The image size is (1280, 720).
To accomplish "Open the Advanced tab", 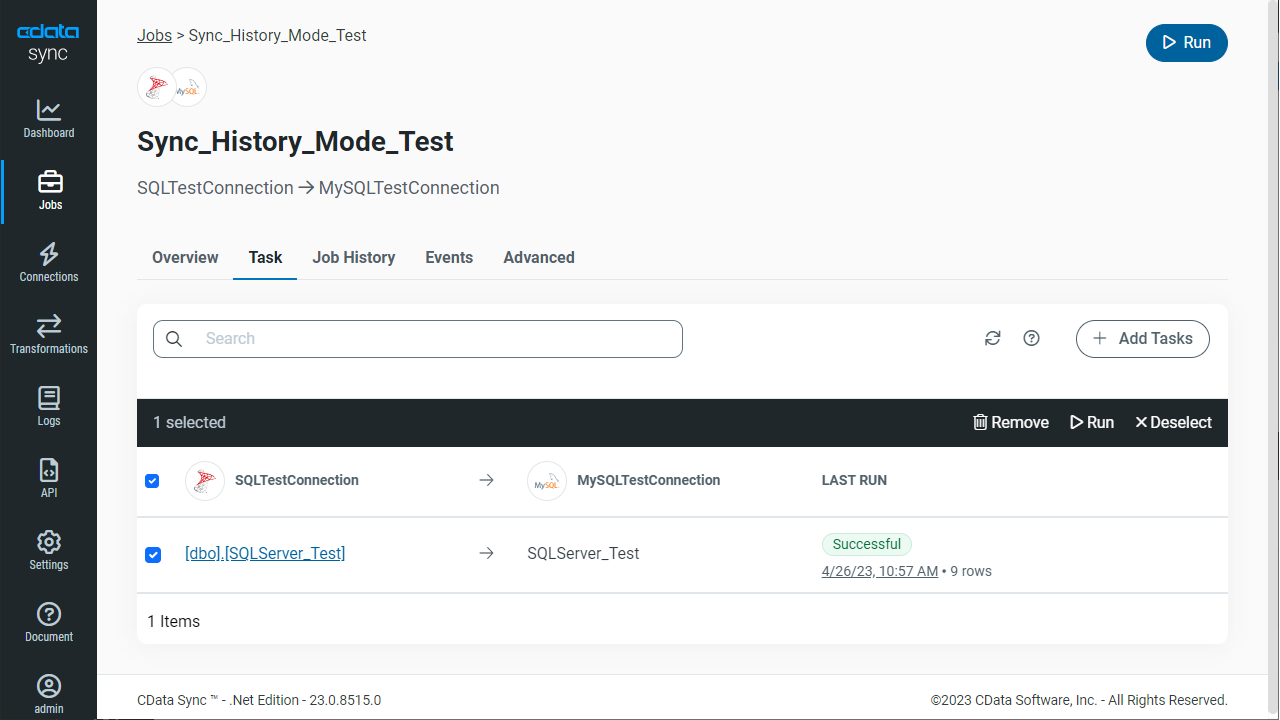I will 538,257.
